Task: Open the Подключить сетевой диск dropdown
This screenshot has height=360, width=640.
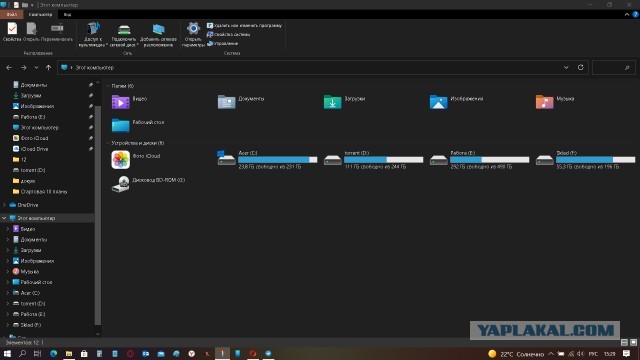Action: click(124, 35)
